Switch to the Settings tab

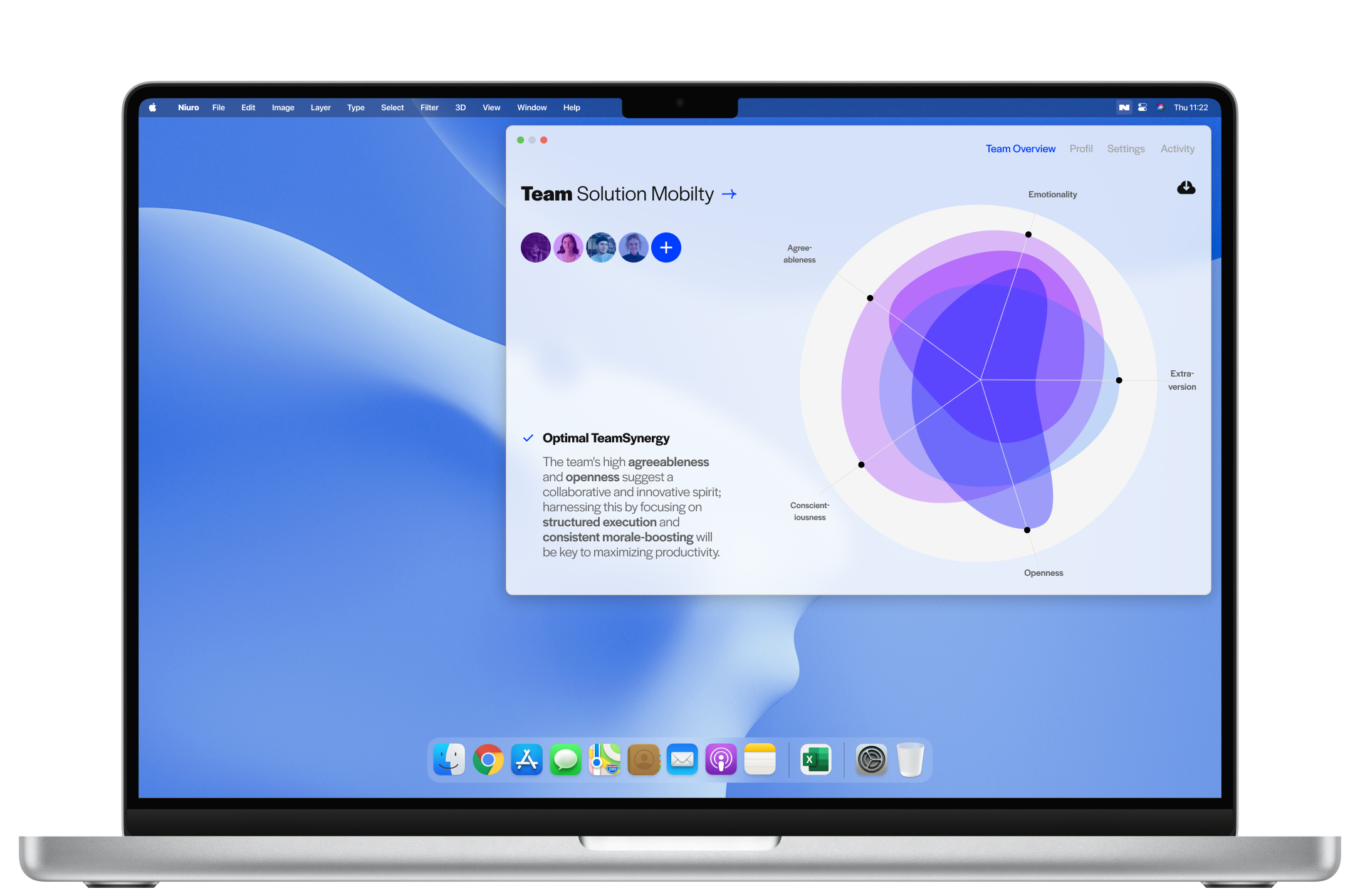click(x=1126, y=149)
